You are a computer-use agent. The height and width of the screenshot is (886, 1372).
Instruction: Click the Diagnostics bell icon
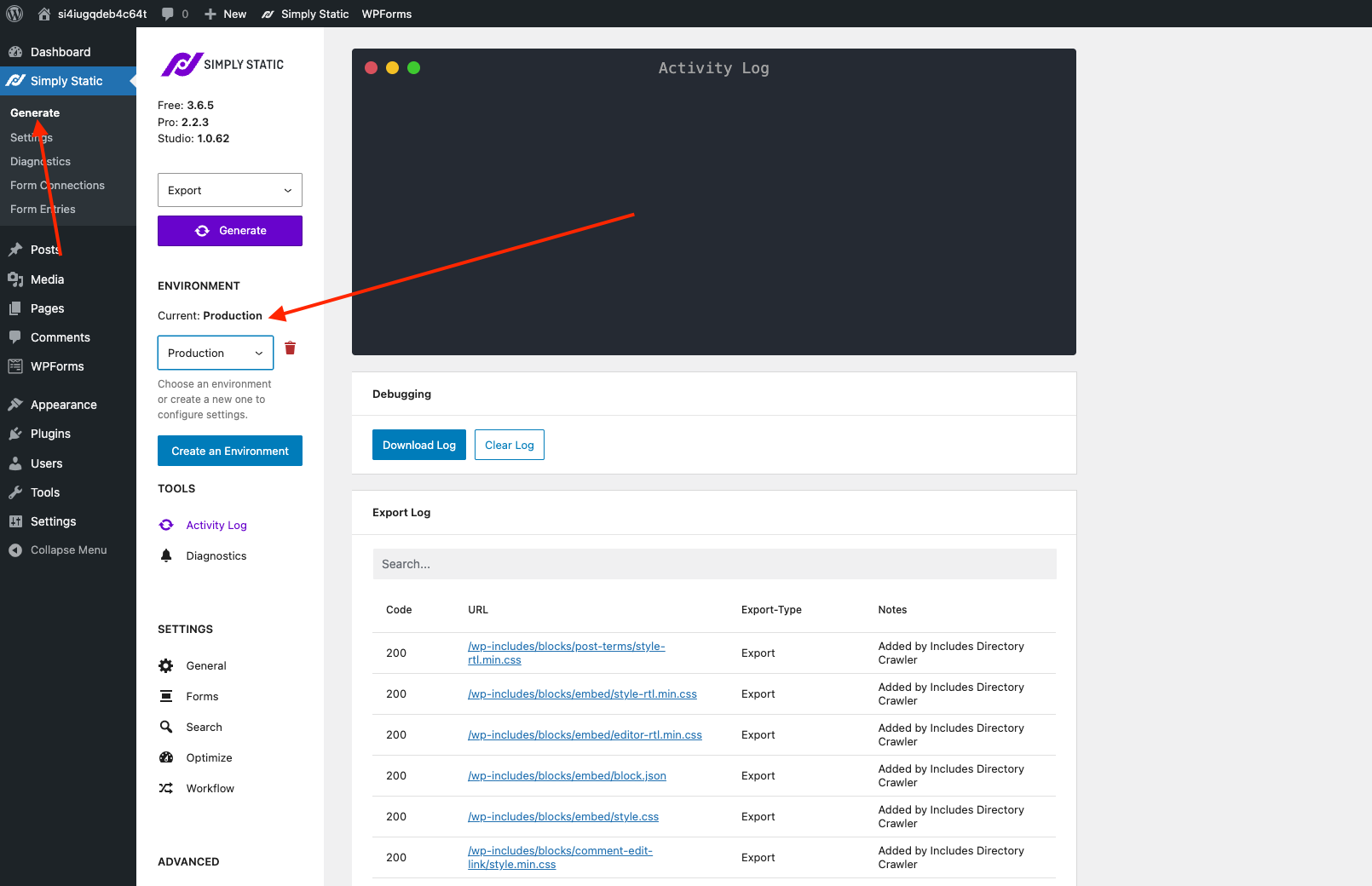pos(166,555)
